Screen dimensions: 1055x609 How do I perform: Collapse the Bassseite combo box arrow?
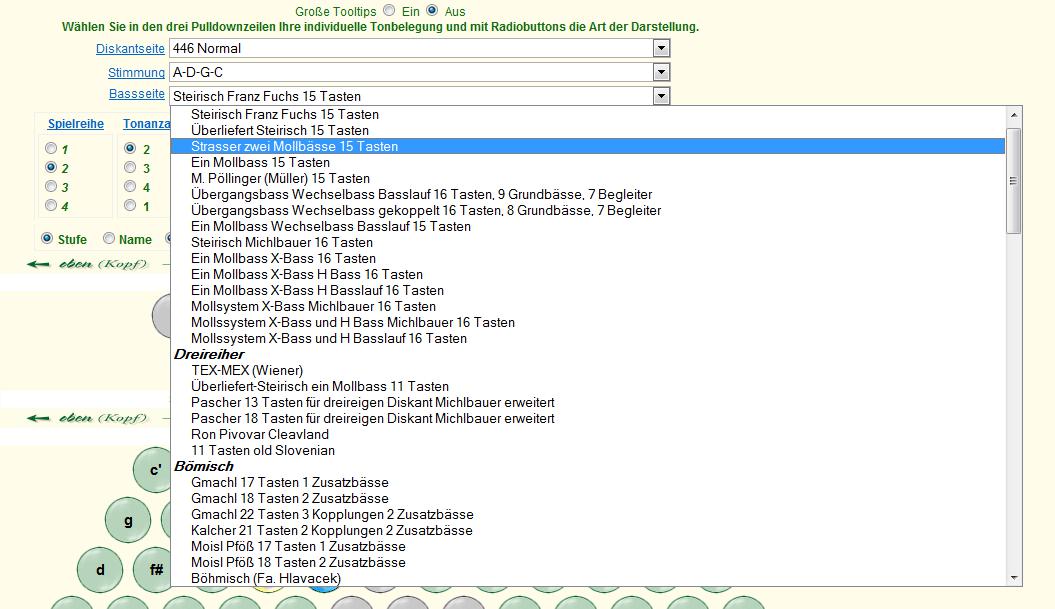tap(660, 96)
